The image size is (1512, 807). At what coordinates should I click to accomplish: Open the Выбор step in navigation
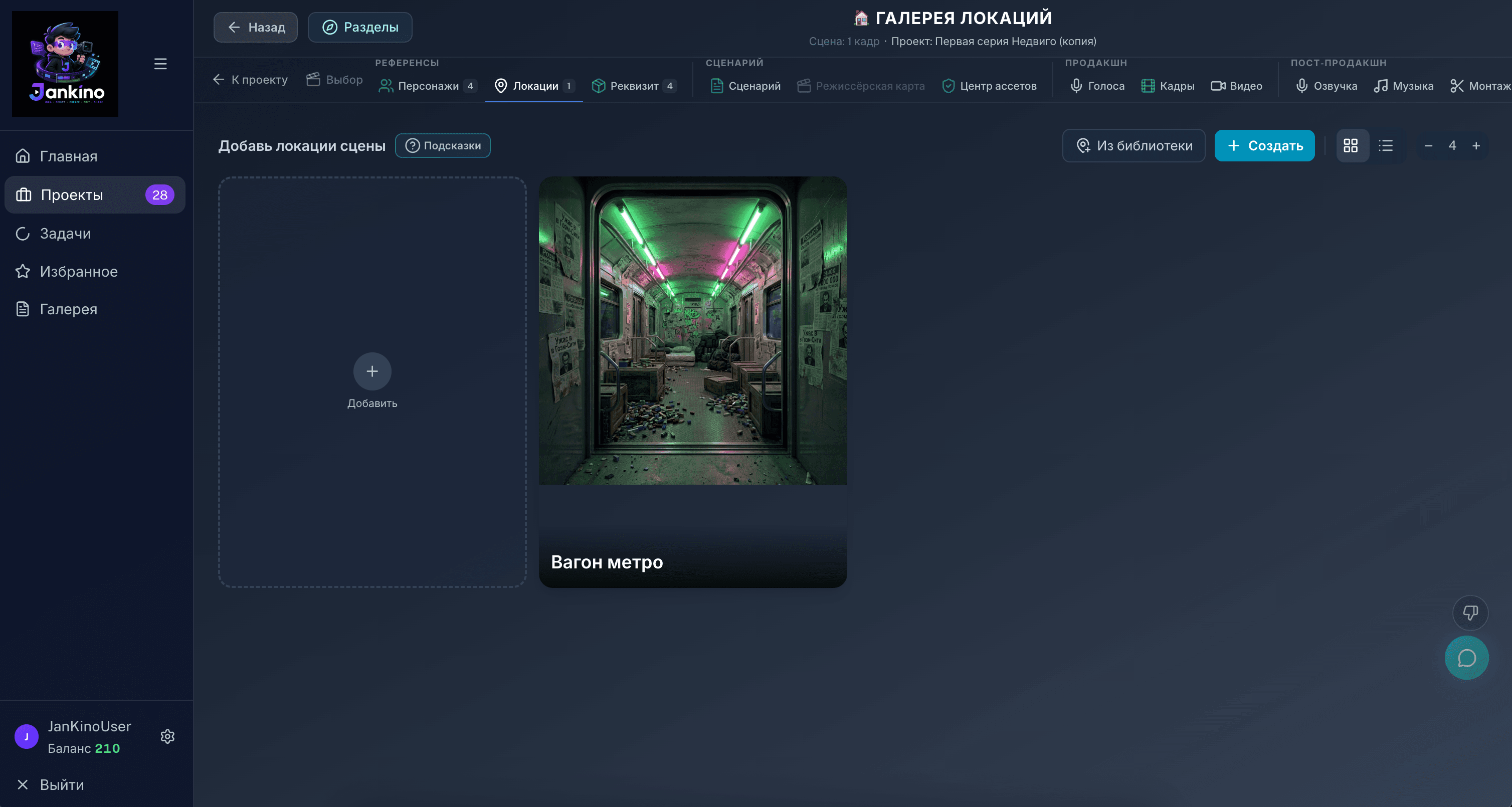tap(334, 79)
